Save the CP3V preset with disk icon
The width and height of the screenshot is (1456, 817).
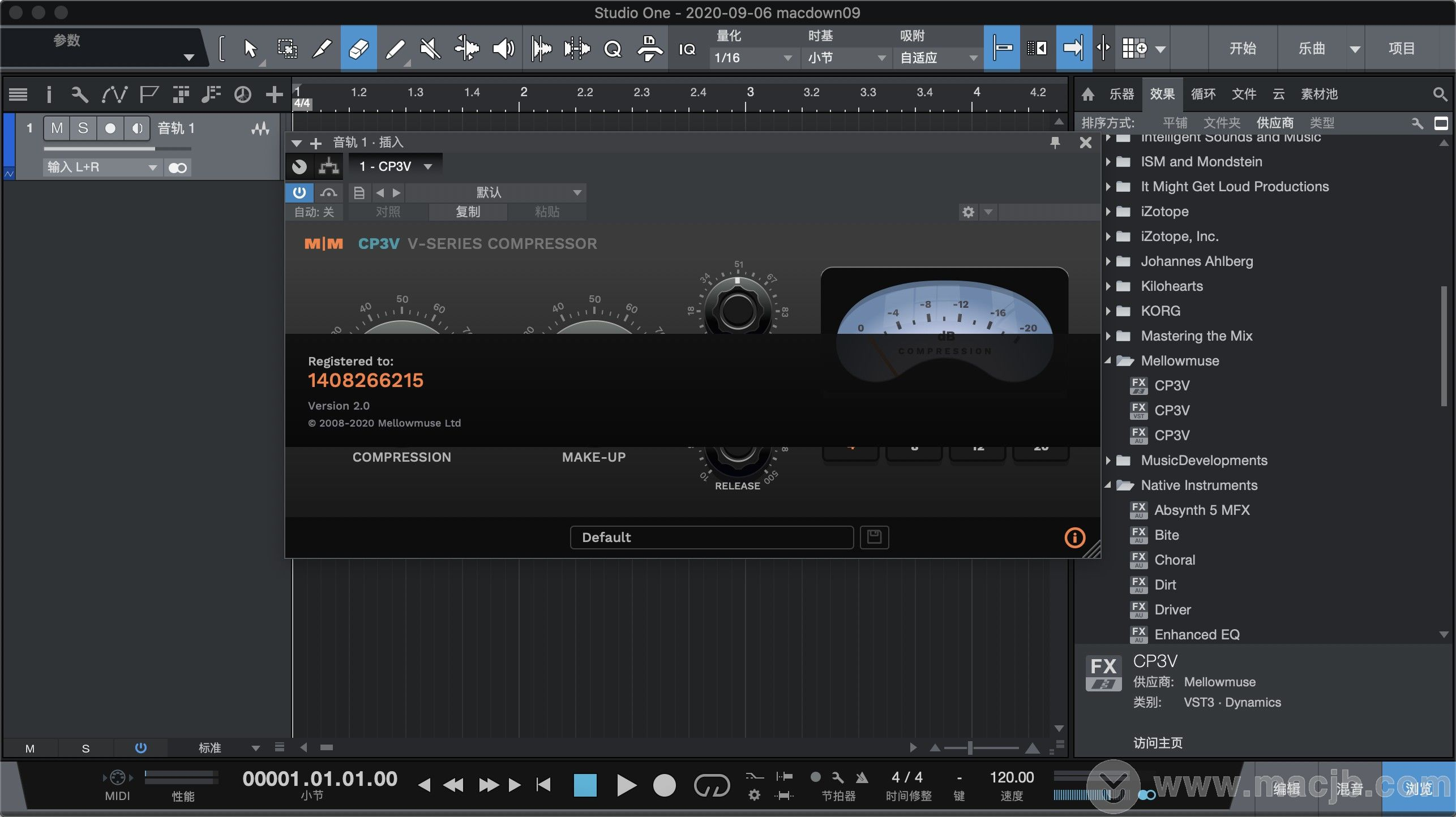875,537
